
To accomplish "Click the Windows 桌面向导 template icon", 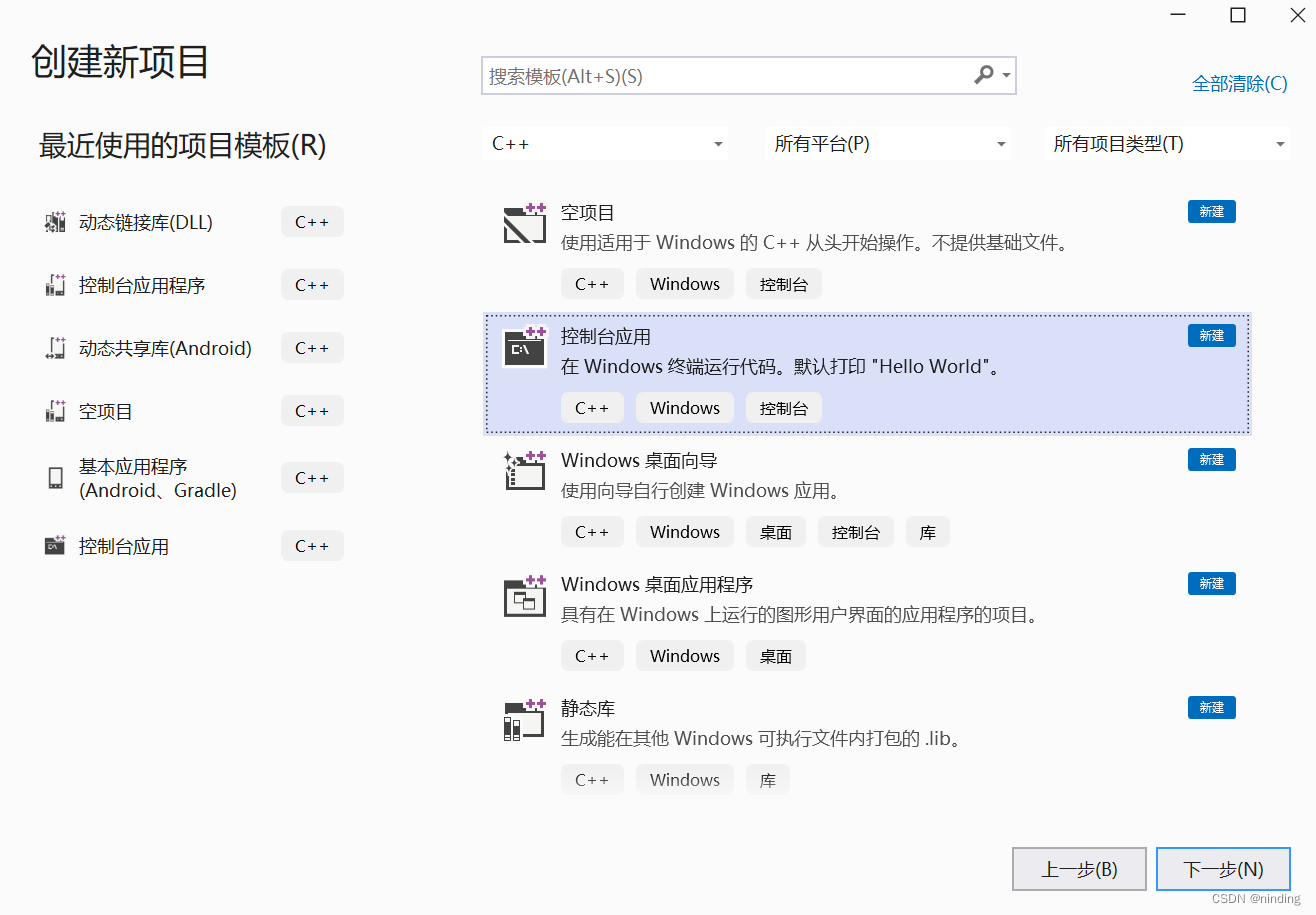I will pyautogui.click(x=524, y=471).
